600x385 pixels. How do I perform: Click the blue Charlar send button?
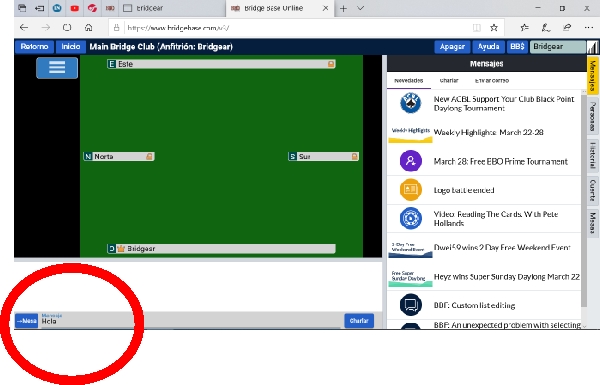(x=359, y=321)
